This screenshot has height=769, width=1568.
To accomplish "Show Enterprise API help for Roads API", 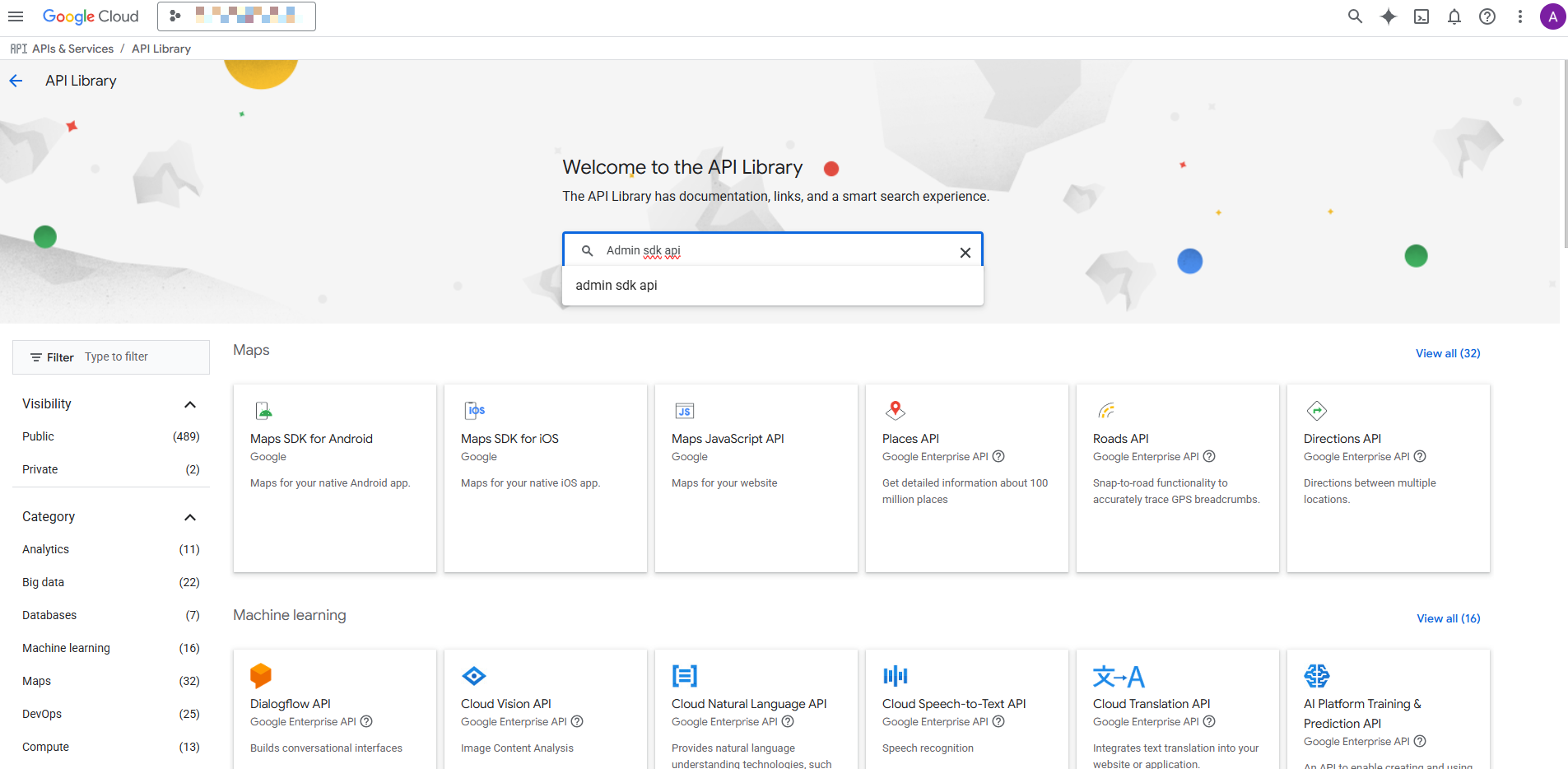I will click(1209, 456).
